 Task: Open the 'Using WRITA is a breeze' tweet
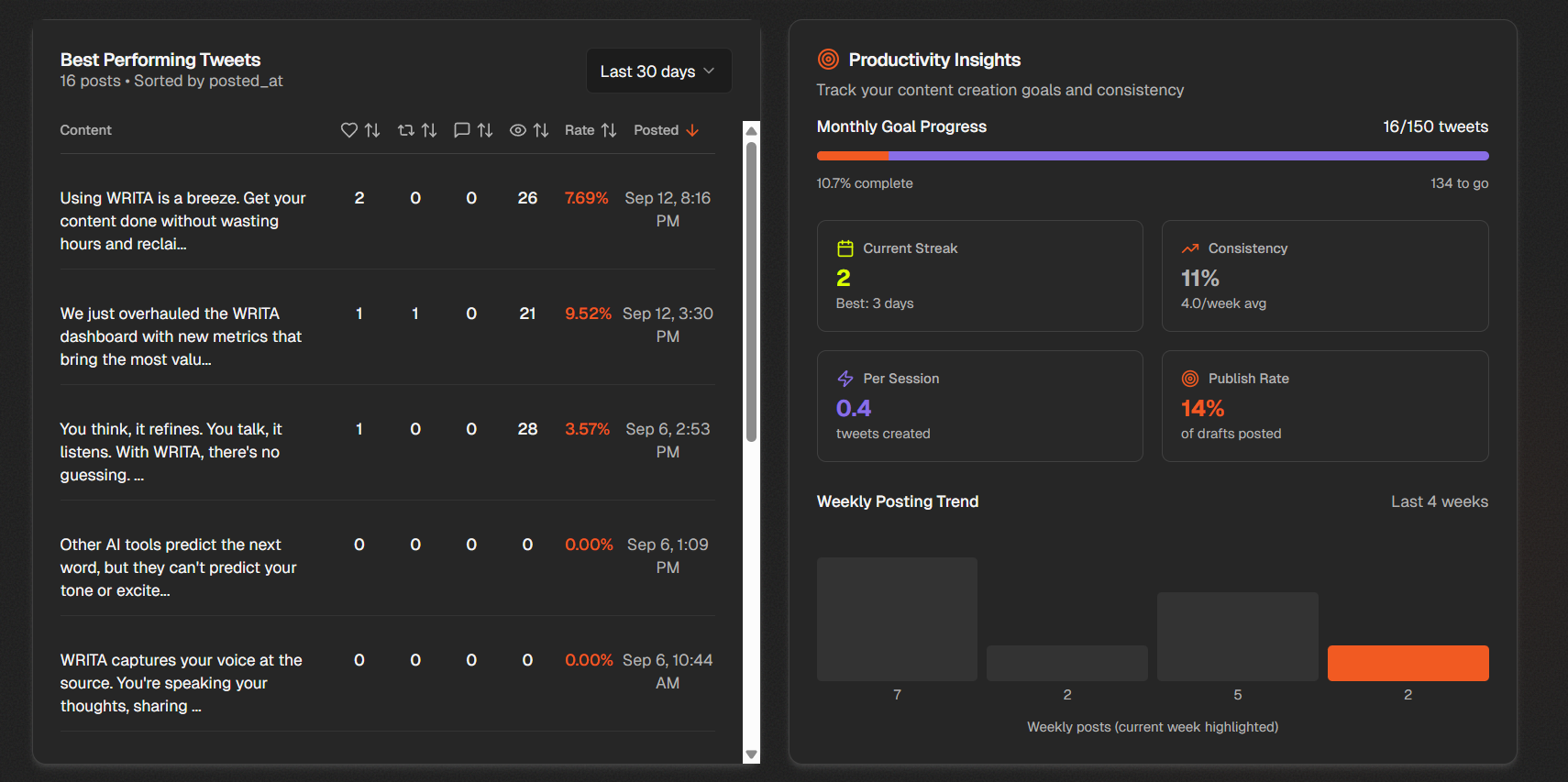coord(183,221)
